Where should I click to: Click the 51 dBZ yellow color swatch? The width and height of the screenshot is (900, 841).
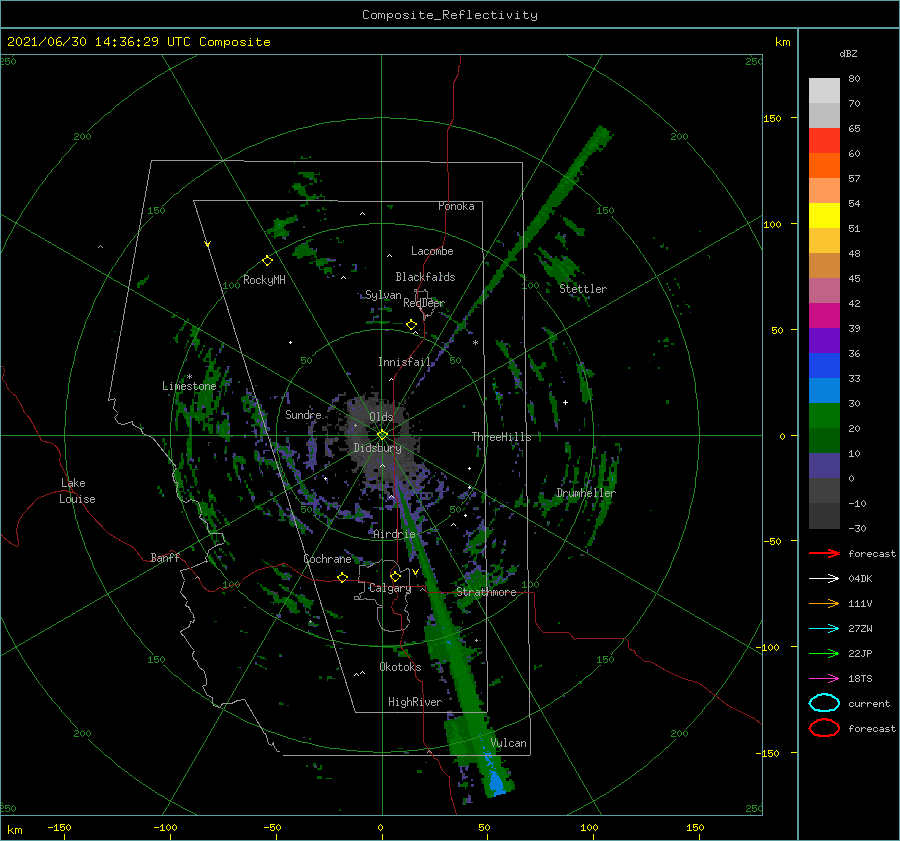point(824,216)
